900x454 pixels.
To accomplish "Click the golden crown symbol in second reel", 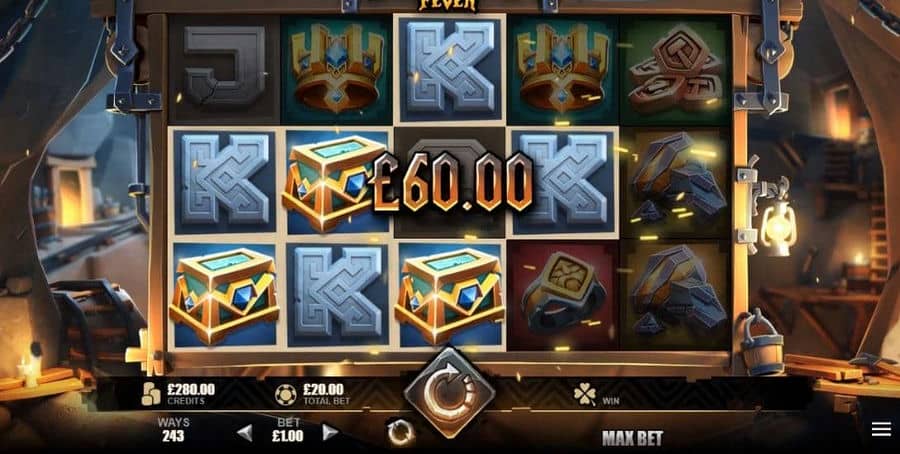I will click(x=337, y=69).
